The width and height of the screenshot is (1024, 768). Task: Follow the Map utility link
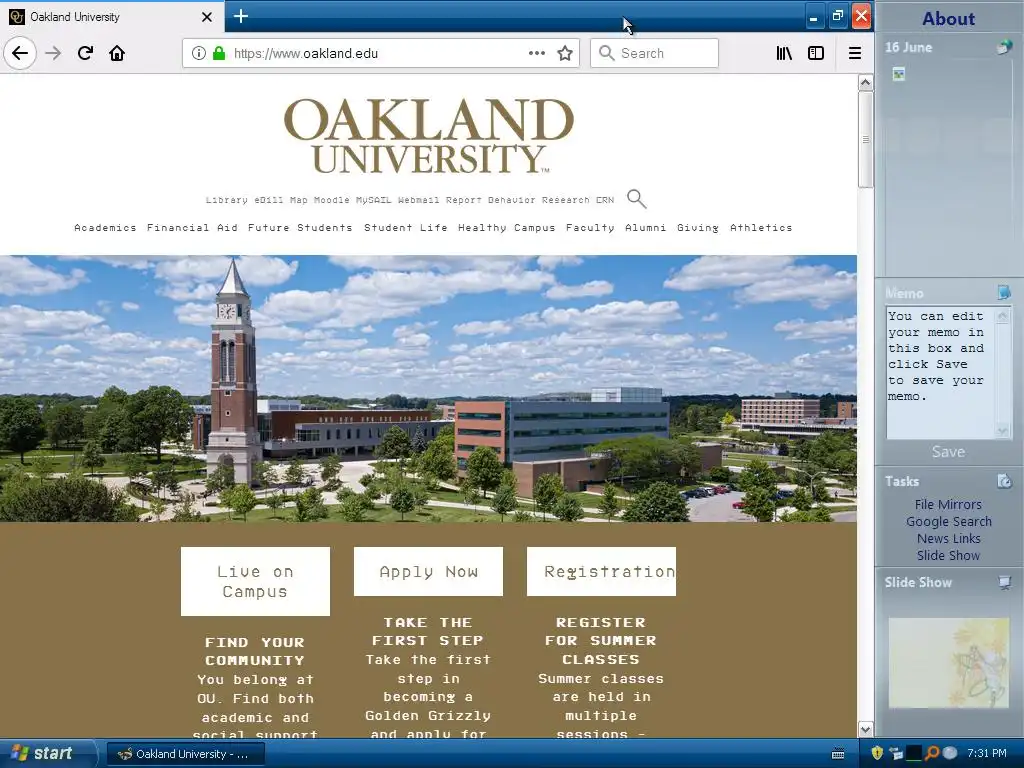click(x=298, y=200)
